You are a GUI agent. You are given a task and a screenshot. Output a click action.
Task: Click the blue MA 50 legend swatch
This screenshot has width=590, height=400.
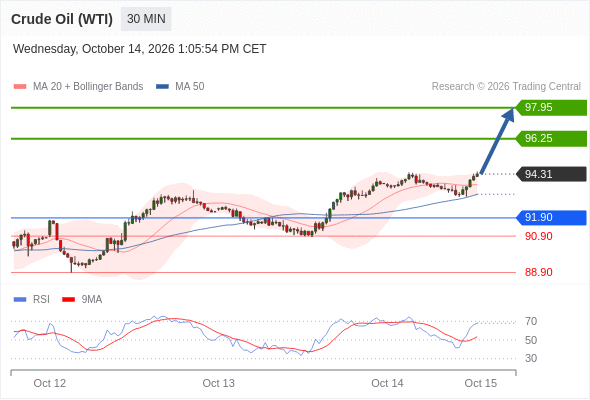point(163,87)
